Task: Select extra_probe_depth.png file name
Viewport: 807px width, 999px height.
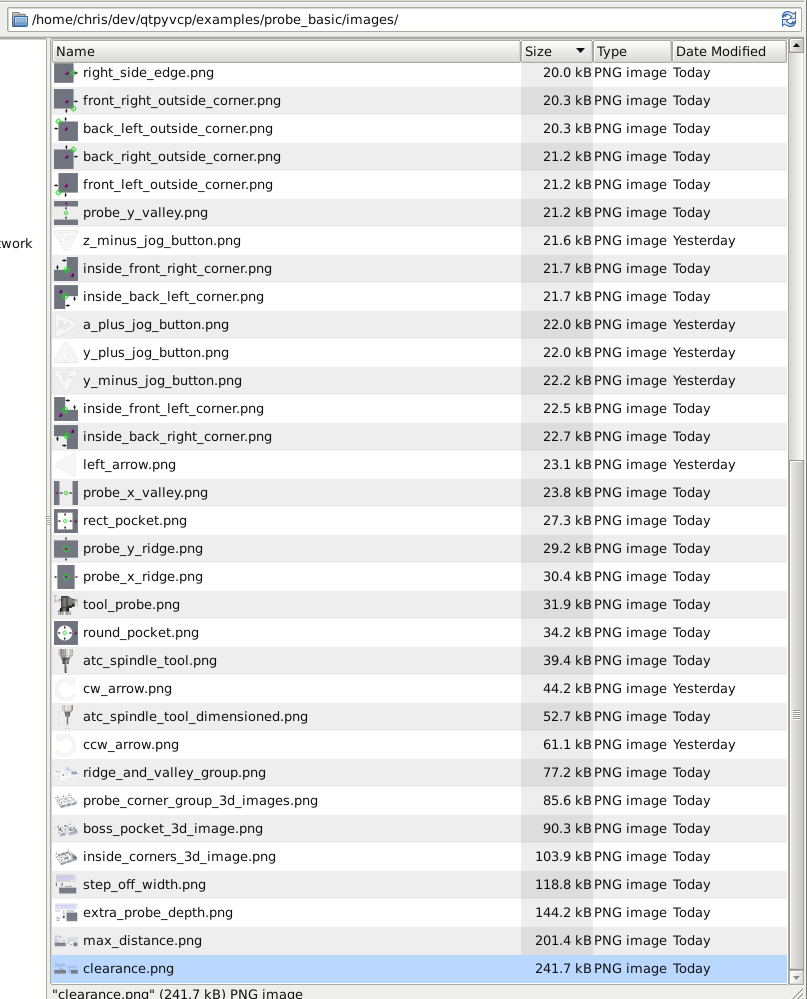Action: (x=157, y=913)
